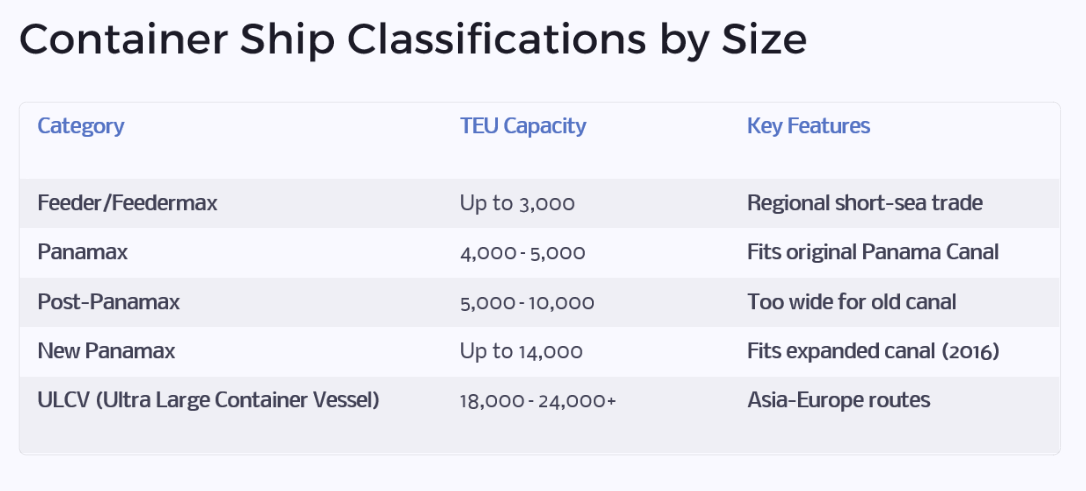Click the 'Regional short-sea trade' cell
The image size is (1086, 491).
click(x=864, y=203)
